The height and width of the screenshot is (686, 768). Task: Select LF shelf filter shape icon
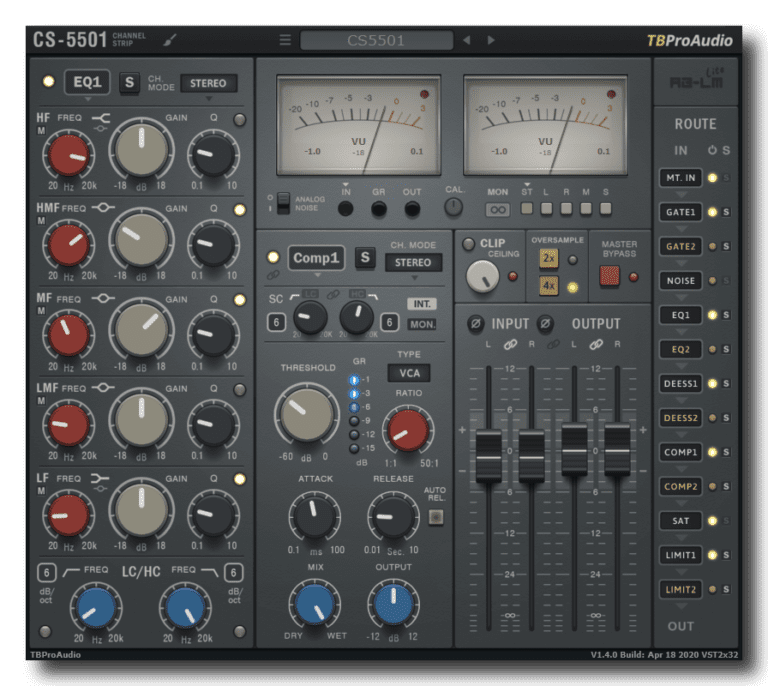100,478
